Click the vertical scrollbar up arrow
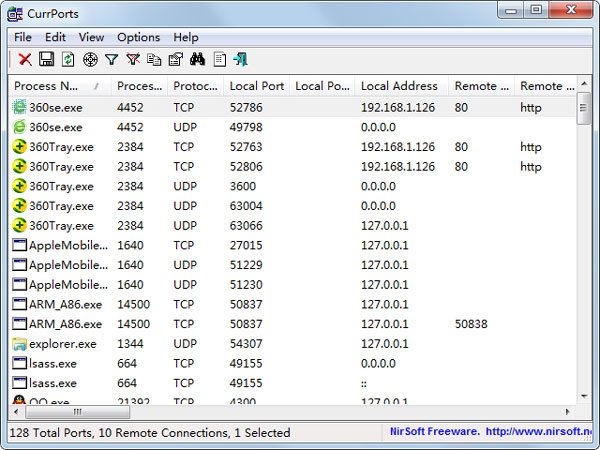Viewport: 600px width, 450px height. (x=584, y=83)
